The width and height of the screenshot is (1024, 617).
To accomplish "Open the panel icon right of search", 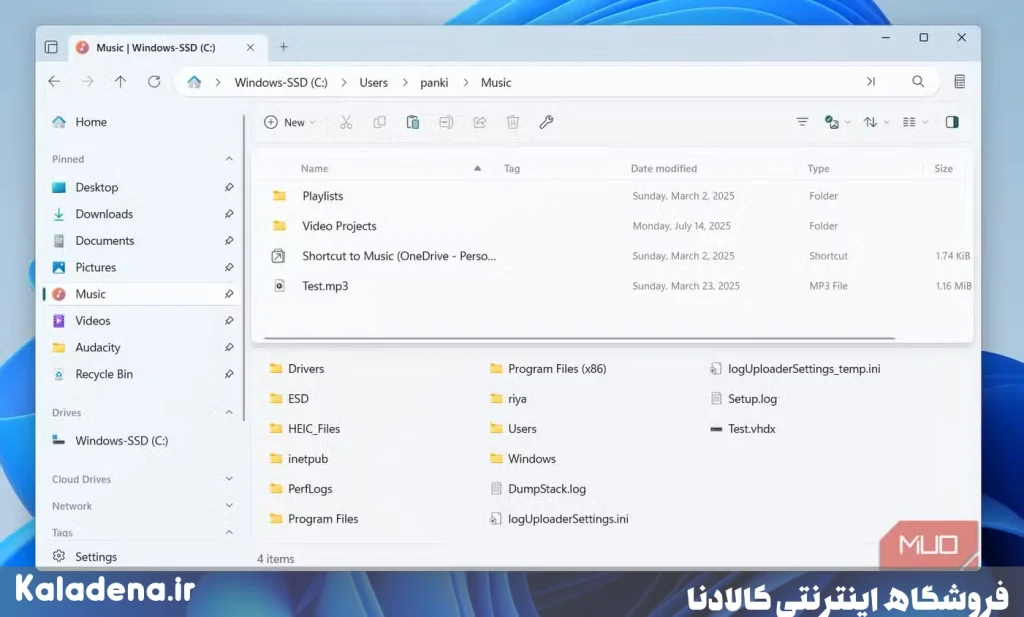I will [959, 82].
